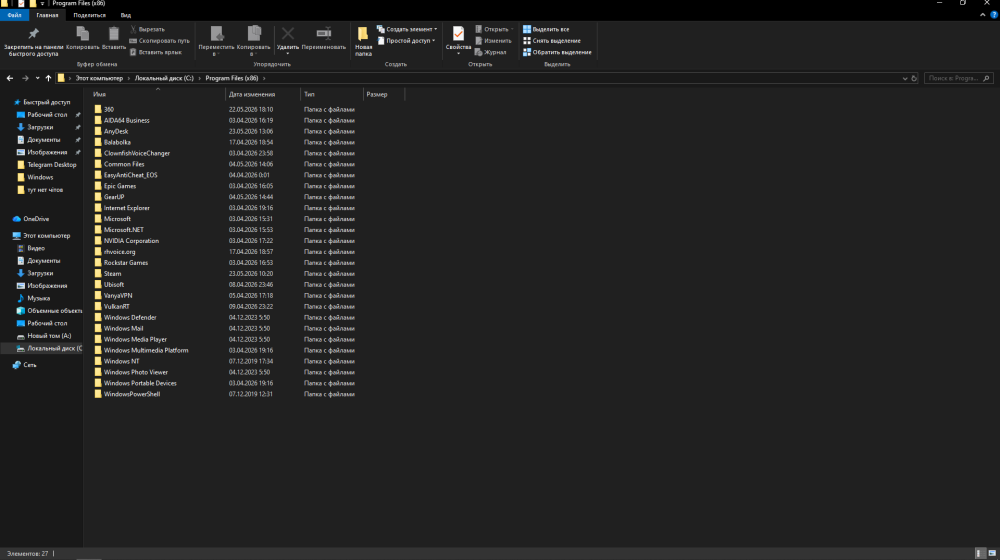Click Вырезать (cut) in ribbon
1000x560 pixels.
pos(147,29)
